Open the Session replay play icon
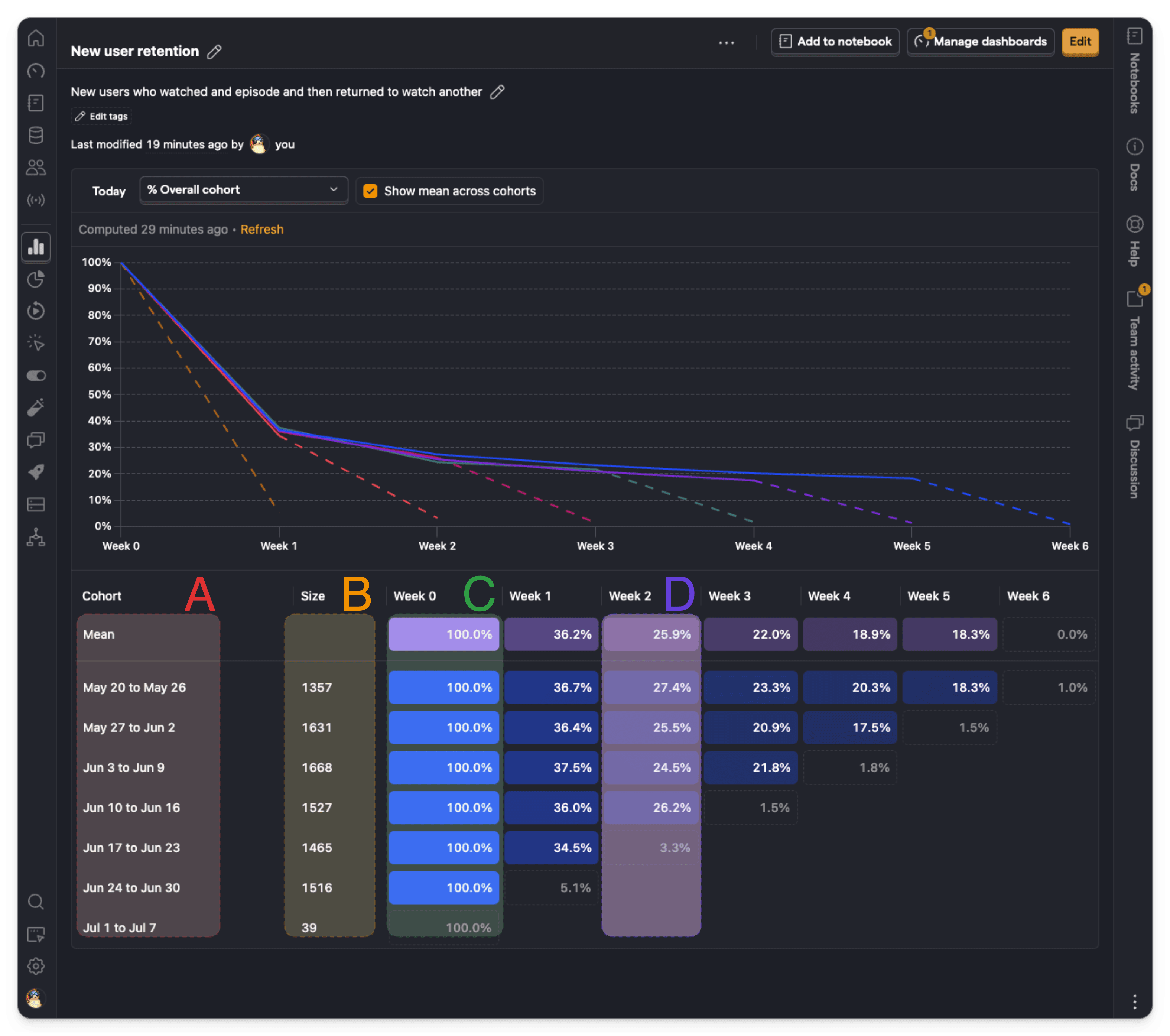The height and width of the screenshot is (1036, 1170). [x=36, y=311]
